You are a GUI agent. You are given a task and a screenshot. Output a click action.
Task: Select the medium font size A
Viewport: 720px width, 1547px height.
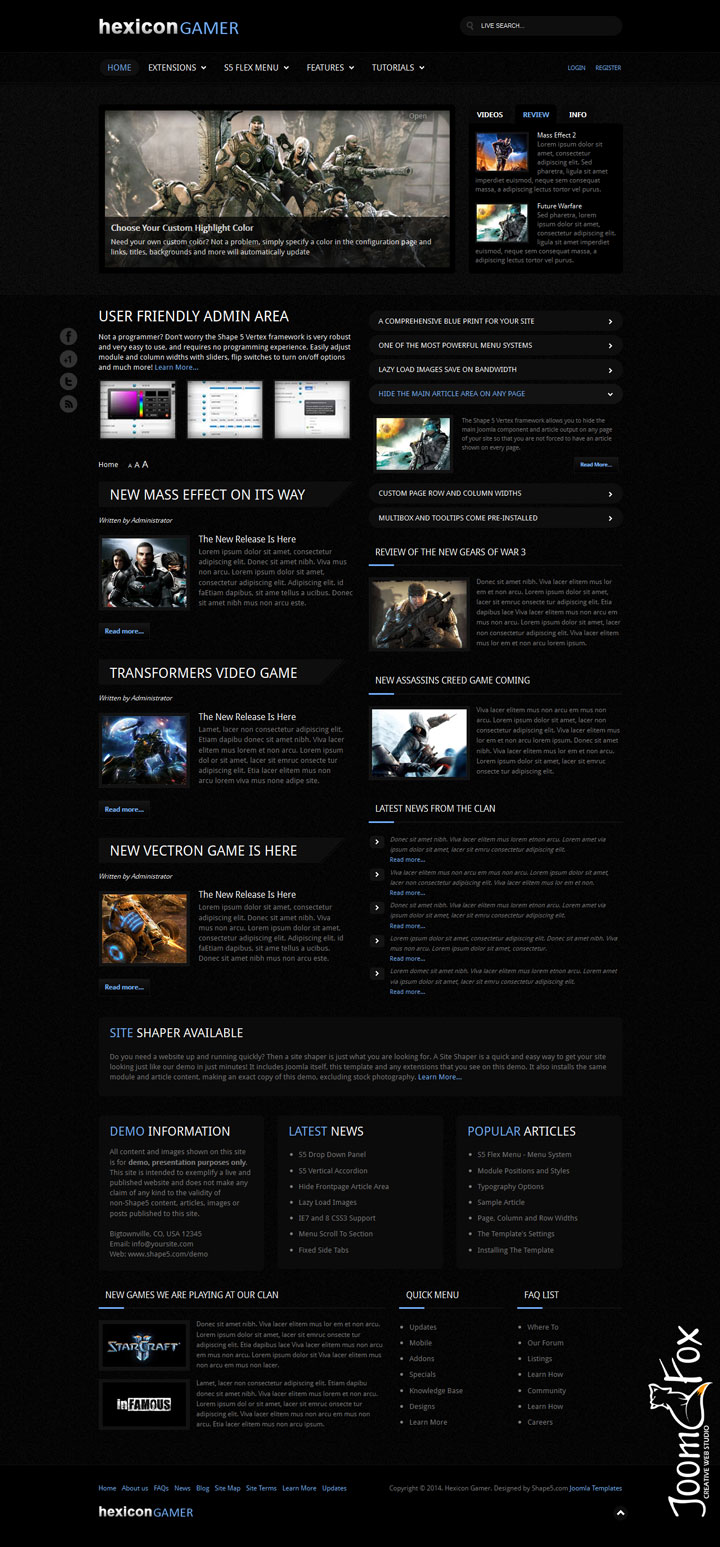(137, 465)
